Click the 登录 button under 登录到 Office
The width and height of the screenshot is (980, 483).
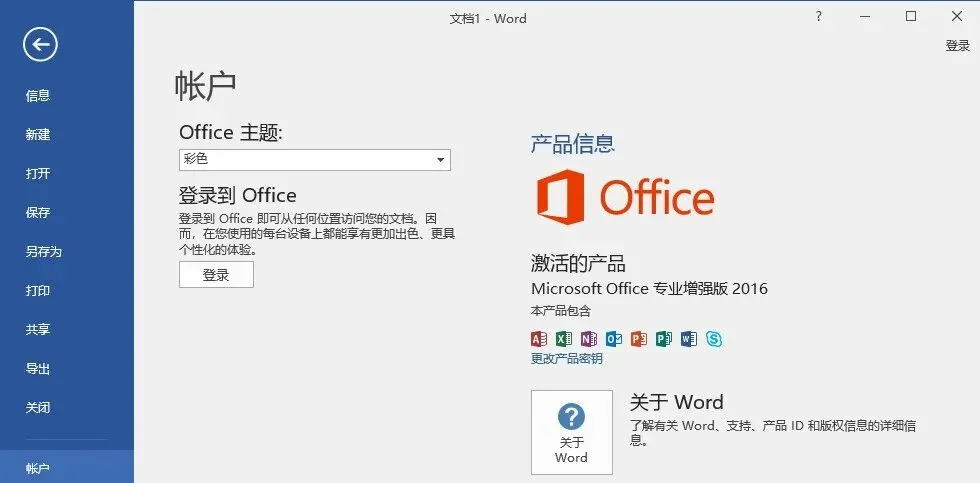[x=216, y=275]
